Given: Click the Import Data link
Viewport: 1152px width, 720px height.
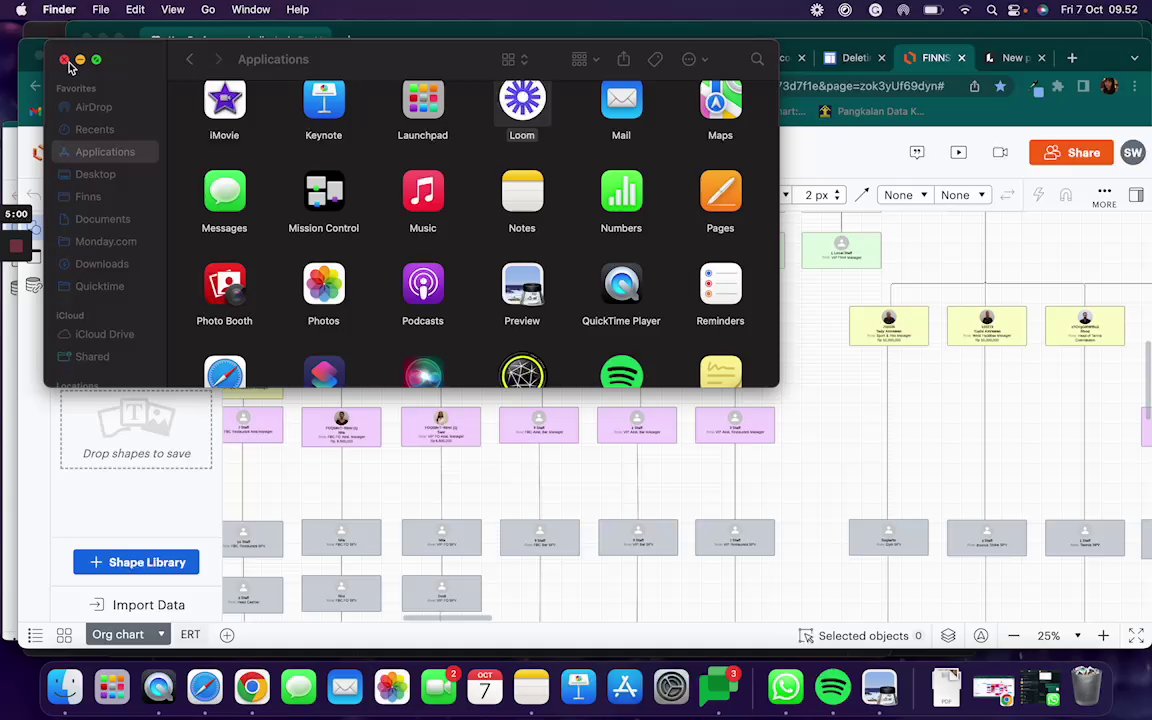Looking at the screenshot, I should click(x=137, y=605).
